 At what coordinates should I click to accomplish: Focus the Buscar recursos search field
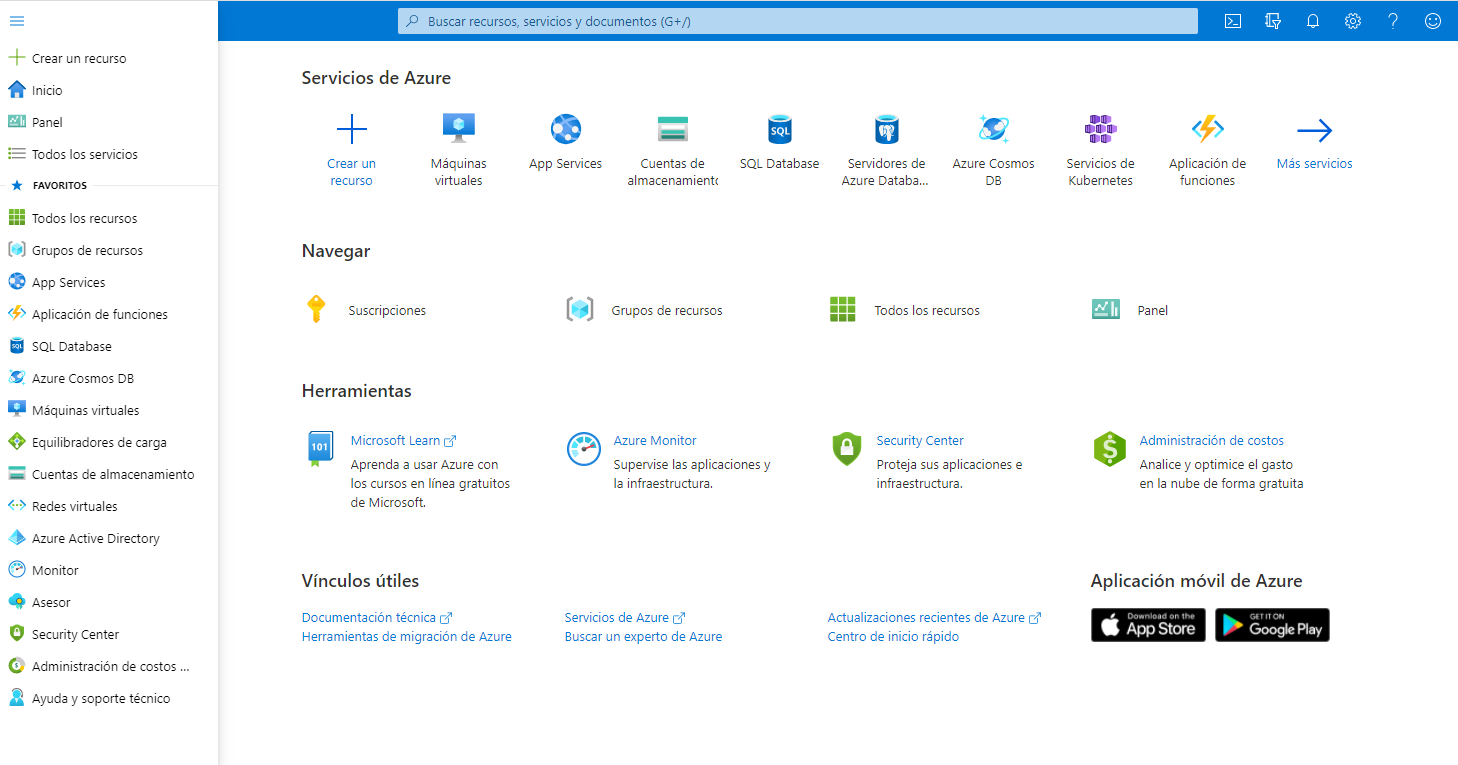click(x=797, y=21)
